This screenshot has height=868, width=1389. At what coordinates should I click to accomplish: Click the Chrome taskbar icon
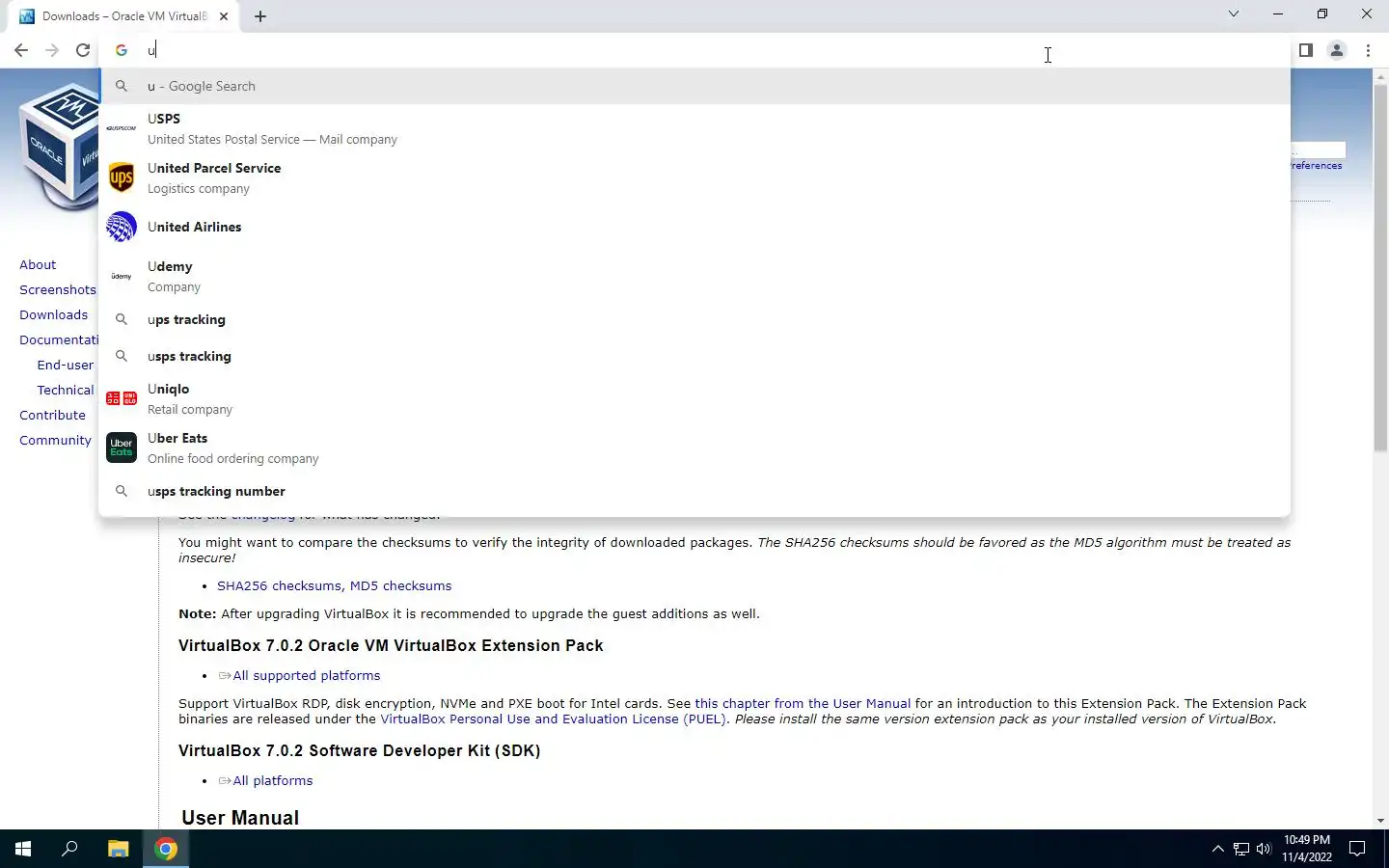pos(166,849)
